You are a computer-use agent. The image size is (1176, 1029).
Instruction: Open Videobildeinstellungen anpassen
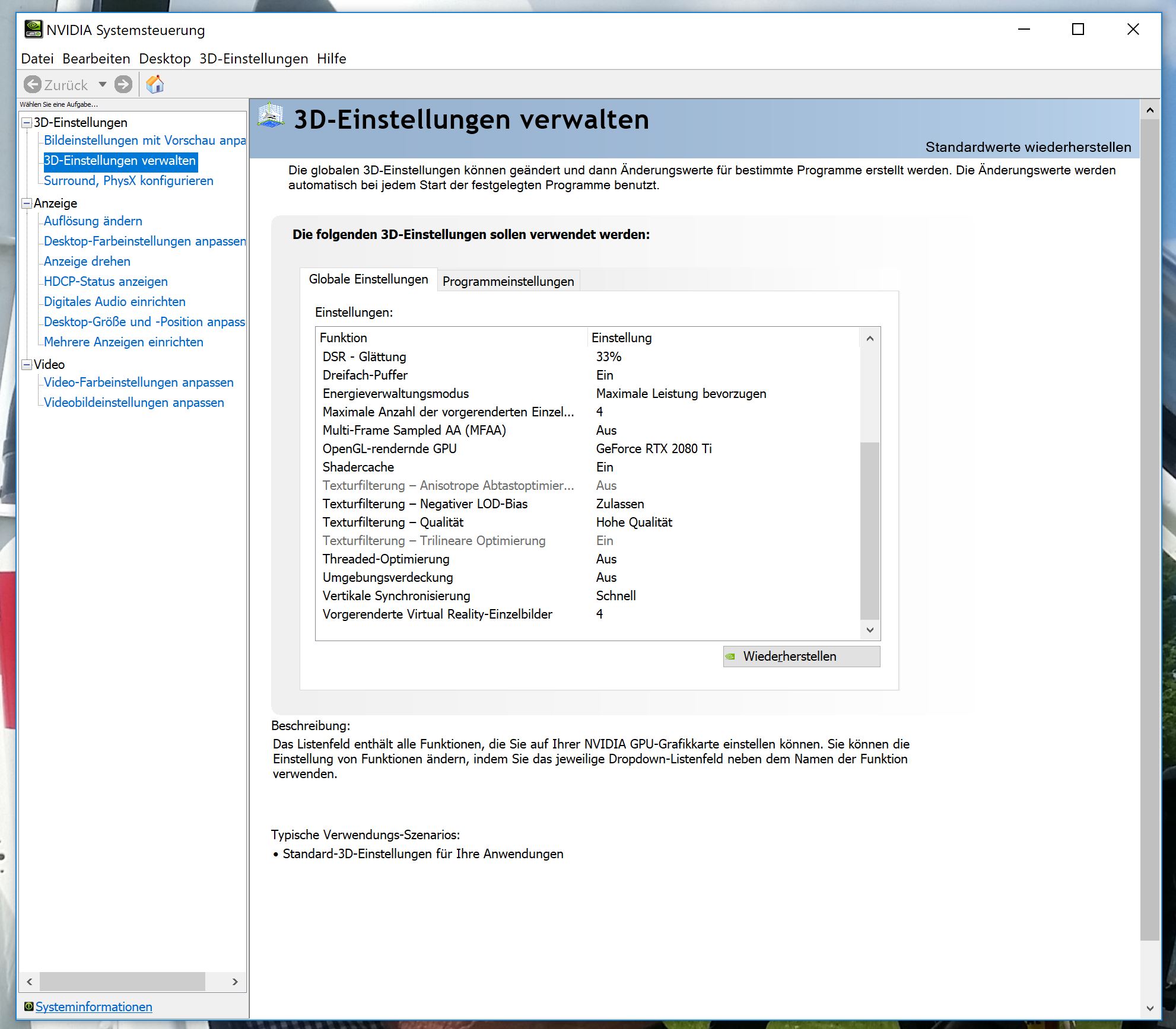[134, 403]
